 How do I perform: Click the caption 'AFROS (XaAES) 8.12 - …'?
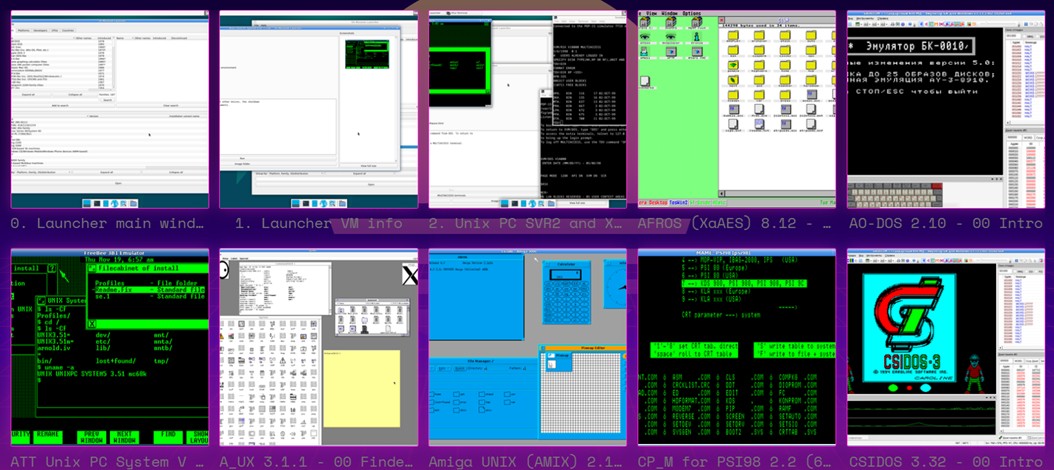[x=737, y=223]
